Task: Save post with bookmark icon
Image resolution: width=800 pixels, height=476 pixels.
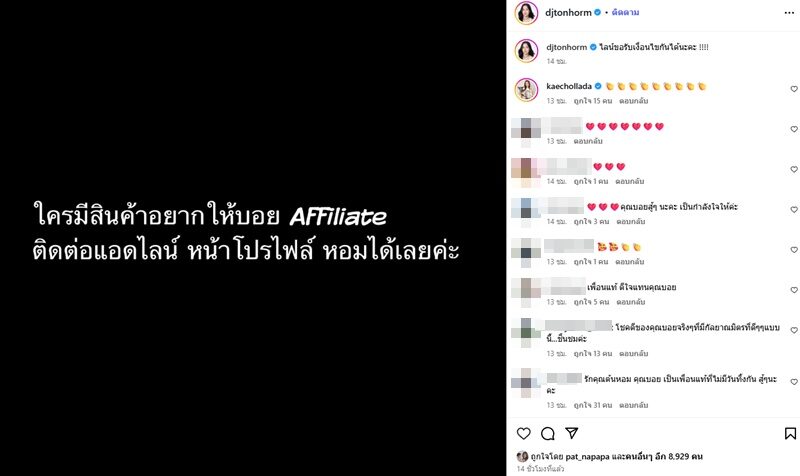Action: pyautogui.click(x=790, y=434)
